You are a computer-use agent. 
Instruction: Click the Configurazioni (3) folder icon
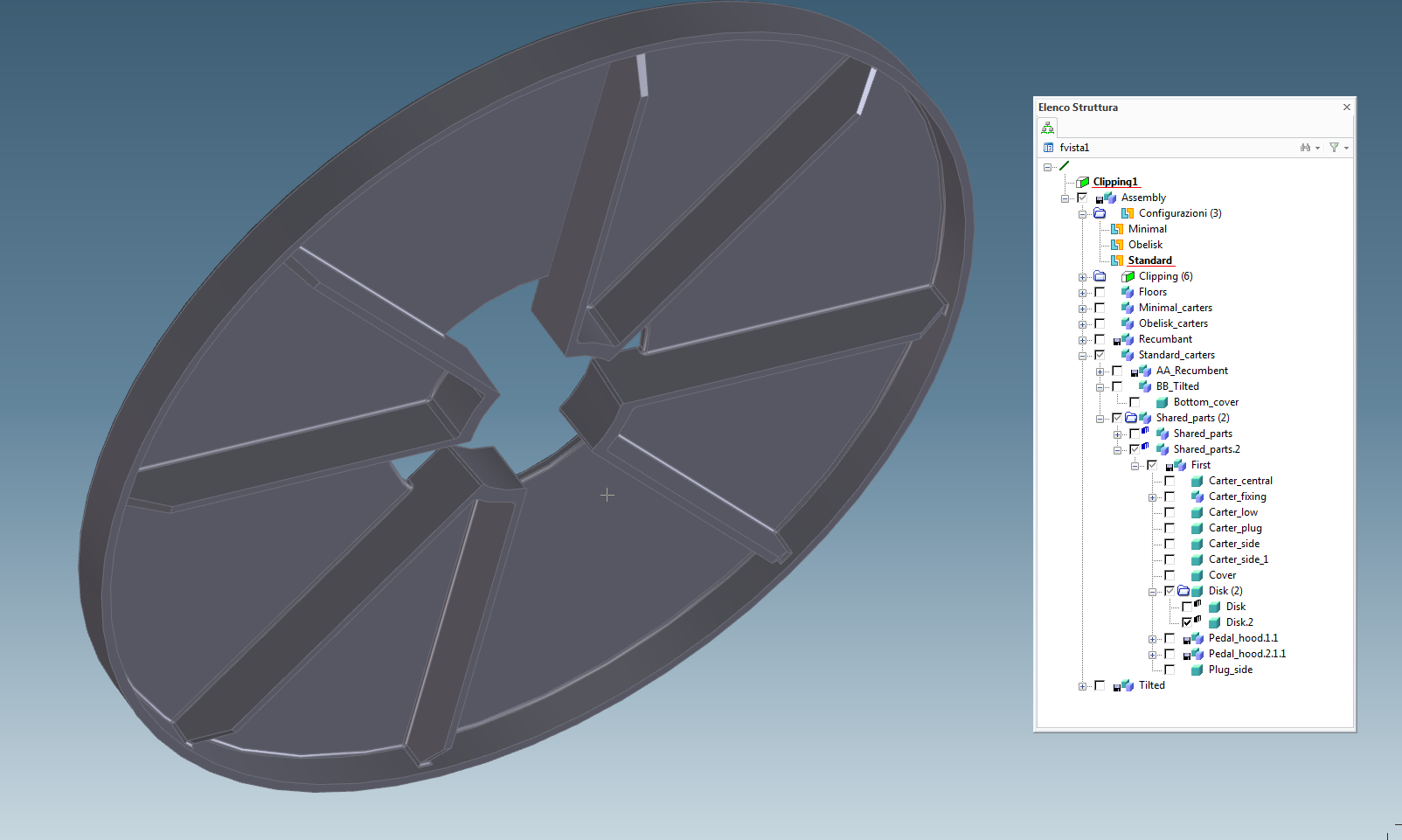coord(1100,213)
